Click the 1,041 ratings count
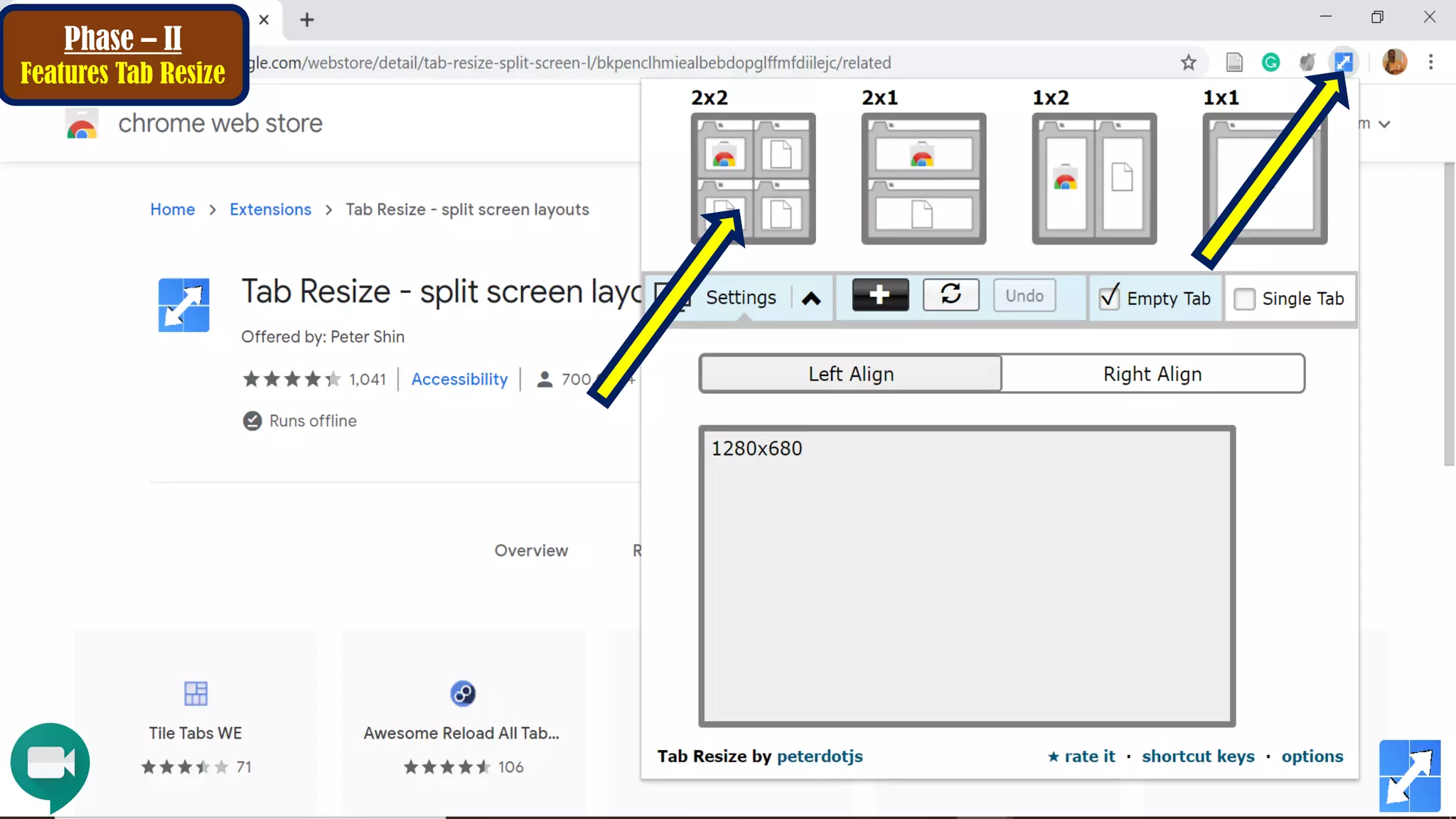 [368, 380]
